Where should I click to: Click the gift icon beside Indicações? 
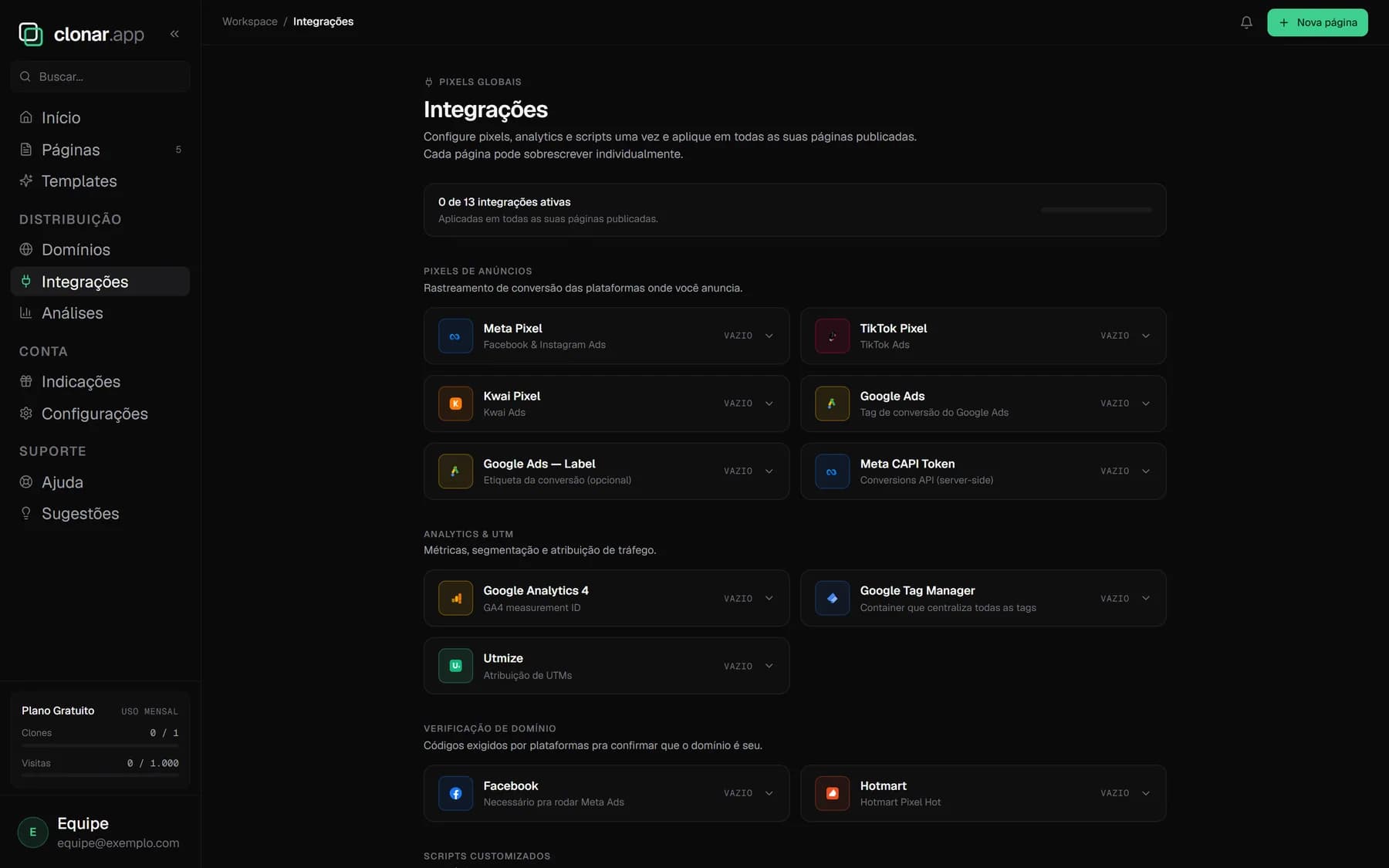26,381
